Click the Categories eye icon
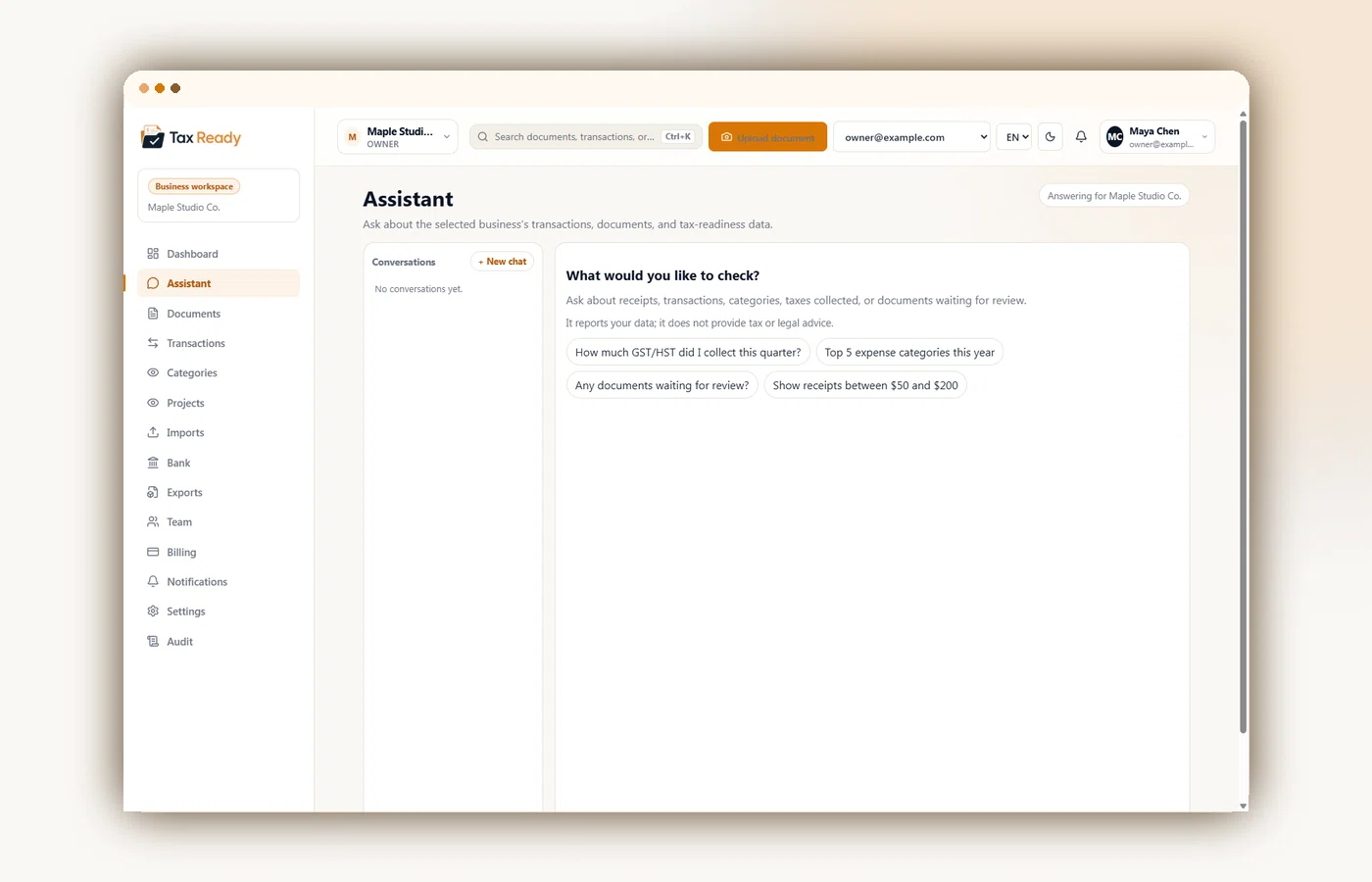 (153, 372)
